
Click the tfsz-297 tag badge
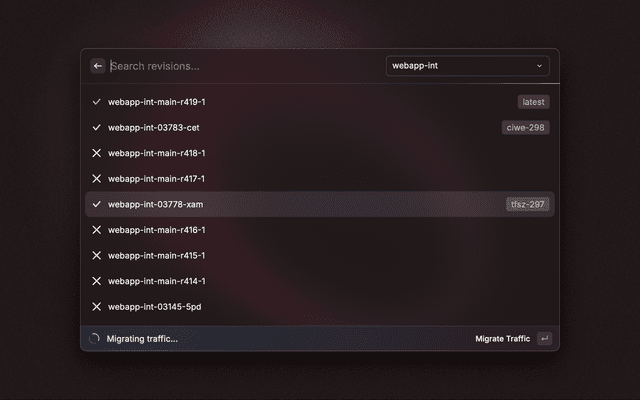(527, 204)
